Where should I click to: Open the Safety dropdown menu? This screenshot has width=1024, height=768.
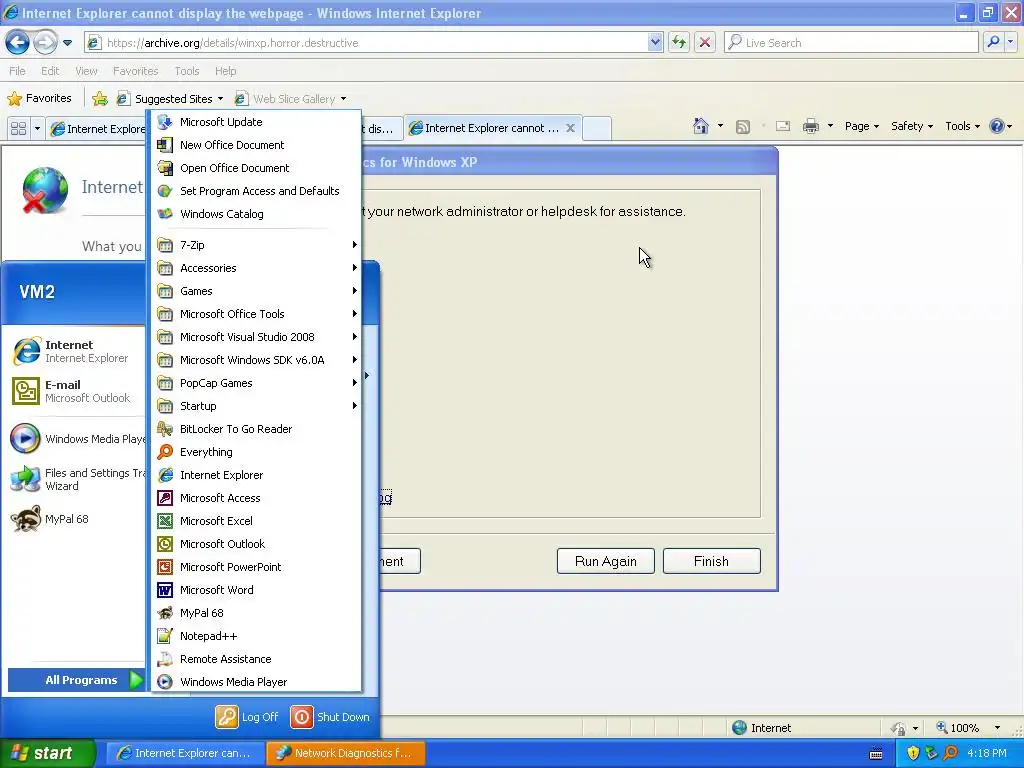click(x=912, y=126)
